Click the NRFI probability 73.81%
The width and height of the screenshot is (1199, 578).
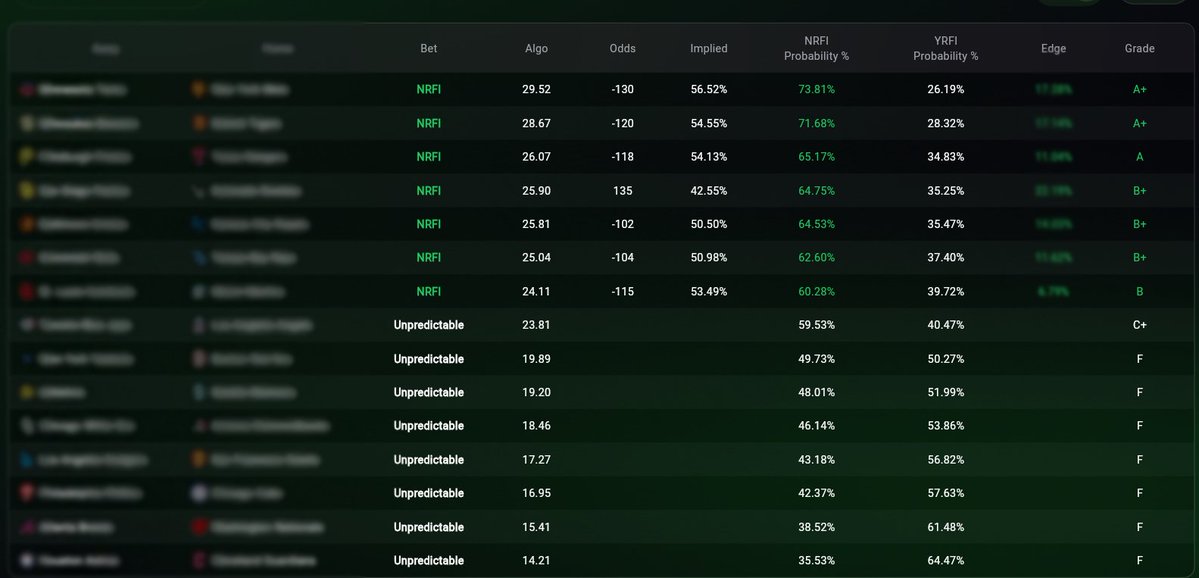[816, 89]
